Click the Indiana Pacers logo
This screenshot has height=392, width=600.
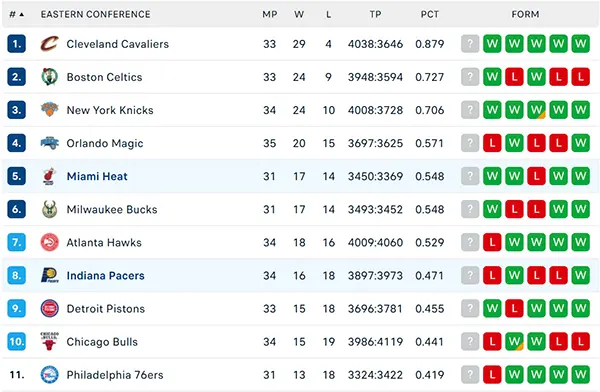point(49,275)
